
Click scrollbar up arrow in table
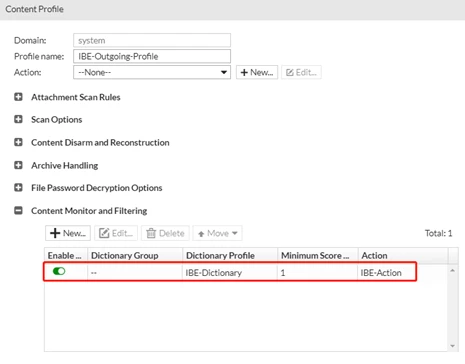point(452,270)
